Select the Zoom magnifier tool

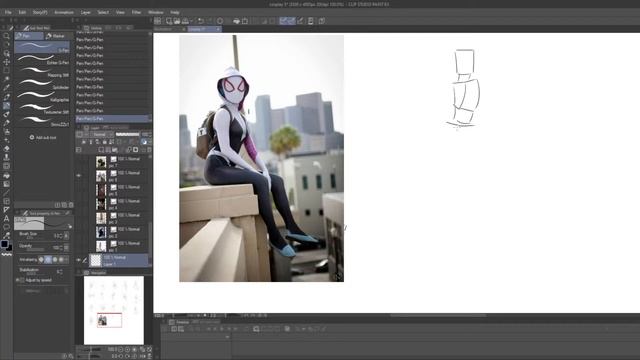(6, 36)
